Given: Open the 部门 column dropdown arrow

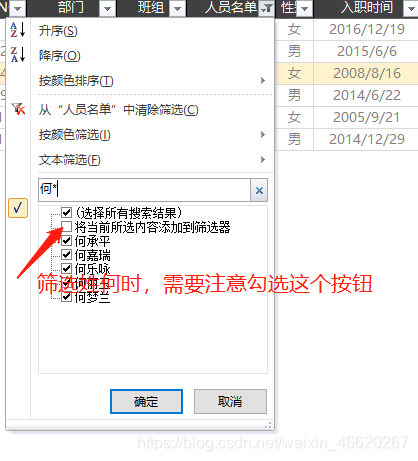Looking at the screenshot, I should pyautogui.click(x=107, y=9).
